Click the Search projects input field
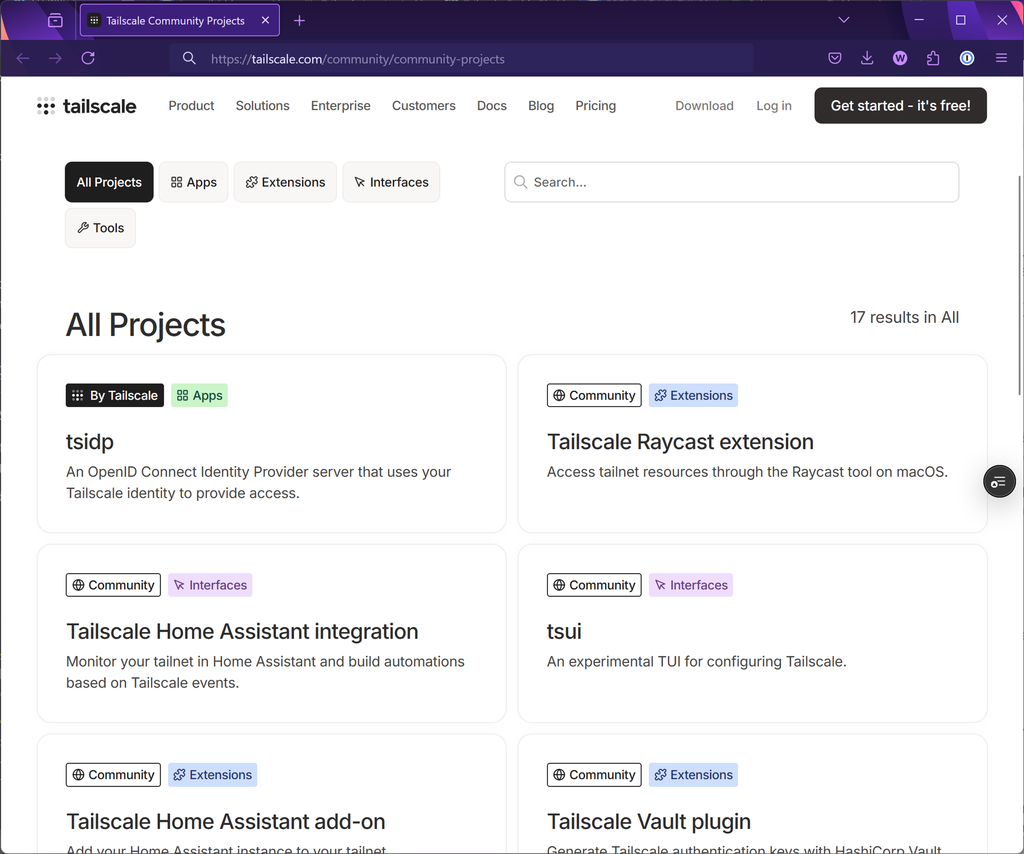 click(731, 182)
